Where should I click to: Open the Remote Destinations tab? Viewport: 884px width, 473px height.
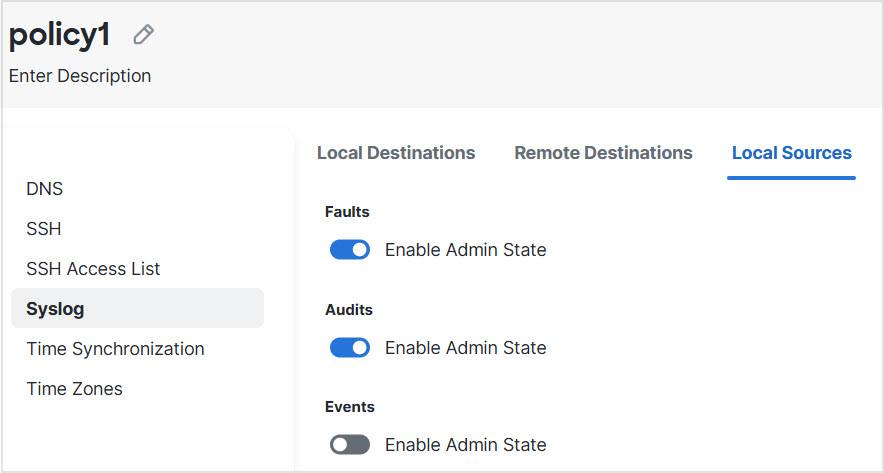(603, 153)
